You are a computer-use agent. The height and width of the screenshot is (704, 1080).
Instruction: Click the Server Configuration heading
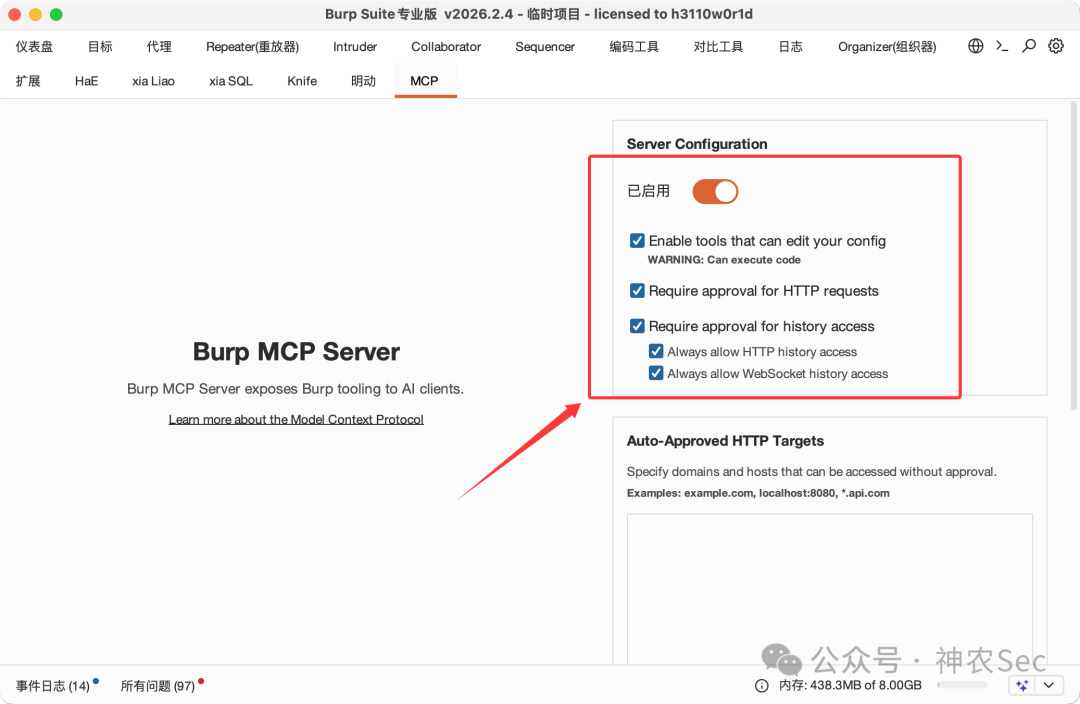(696, 144)
